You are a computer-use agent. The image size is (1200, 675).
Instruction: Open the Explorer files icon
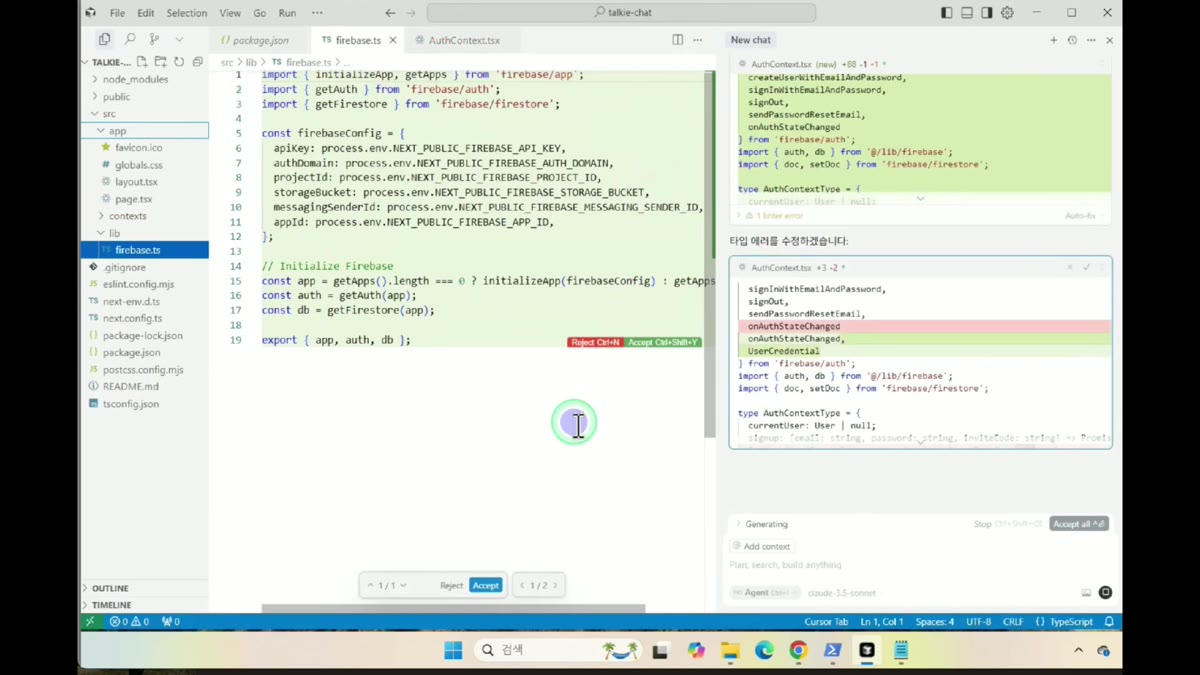click(x=104, y=39)
